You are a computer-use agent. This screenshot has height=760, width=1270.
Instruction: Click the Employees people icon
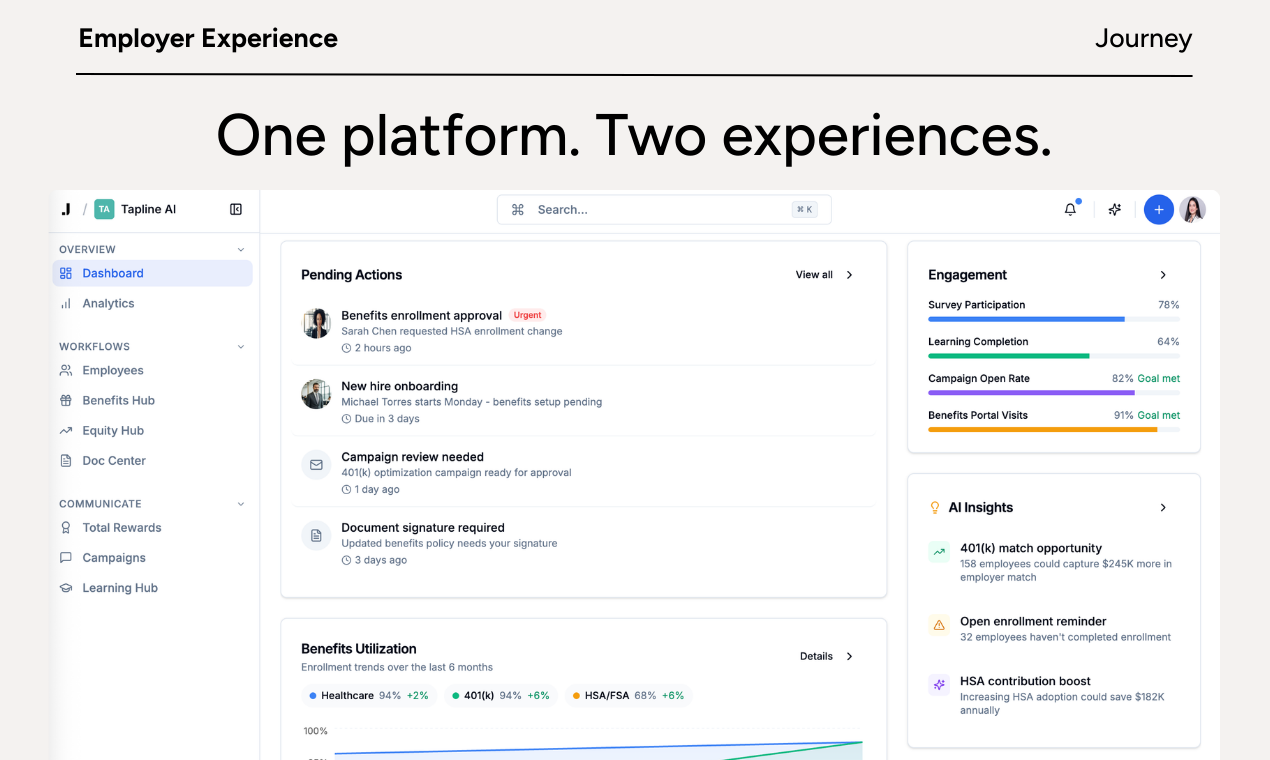click(66, 370)
